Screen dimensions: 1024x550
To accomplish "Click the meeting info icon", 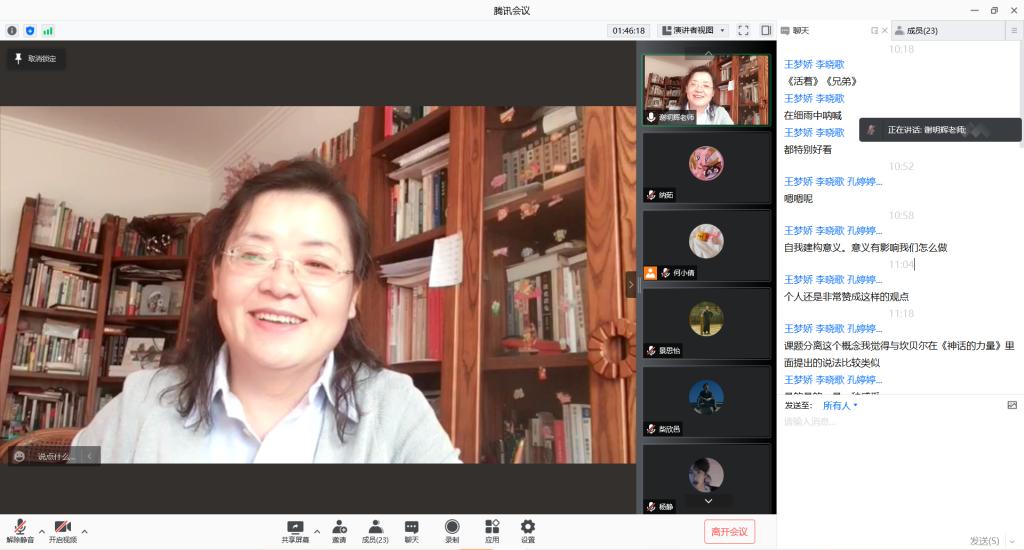I will pyautogui.click(x=12, y=31).
